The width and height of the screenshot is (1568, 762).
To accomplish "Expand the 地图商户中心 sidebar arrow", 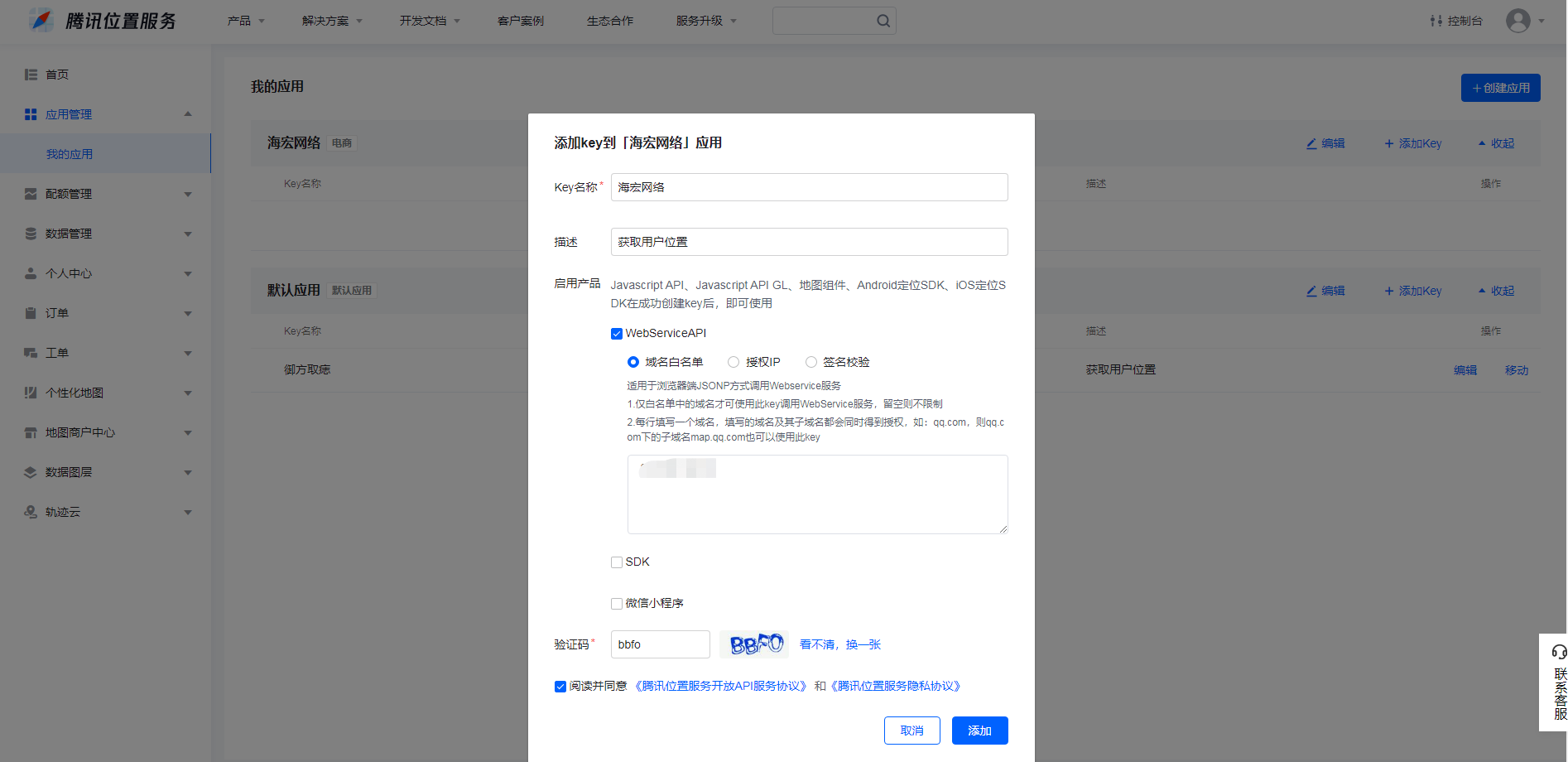I will pos(188,433).
